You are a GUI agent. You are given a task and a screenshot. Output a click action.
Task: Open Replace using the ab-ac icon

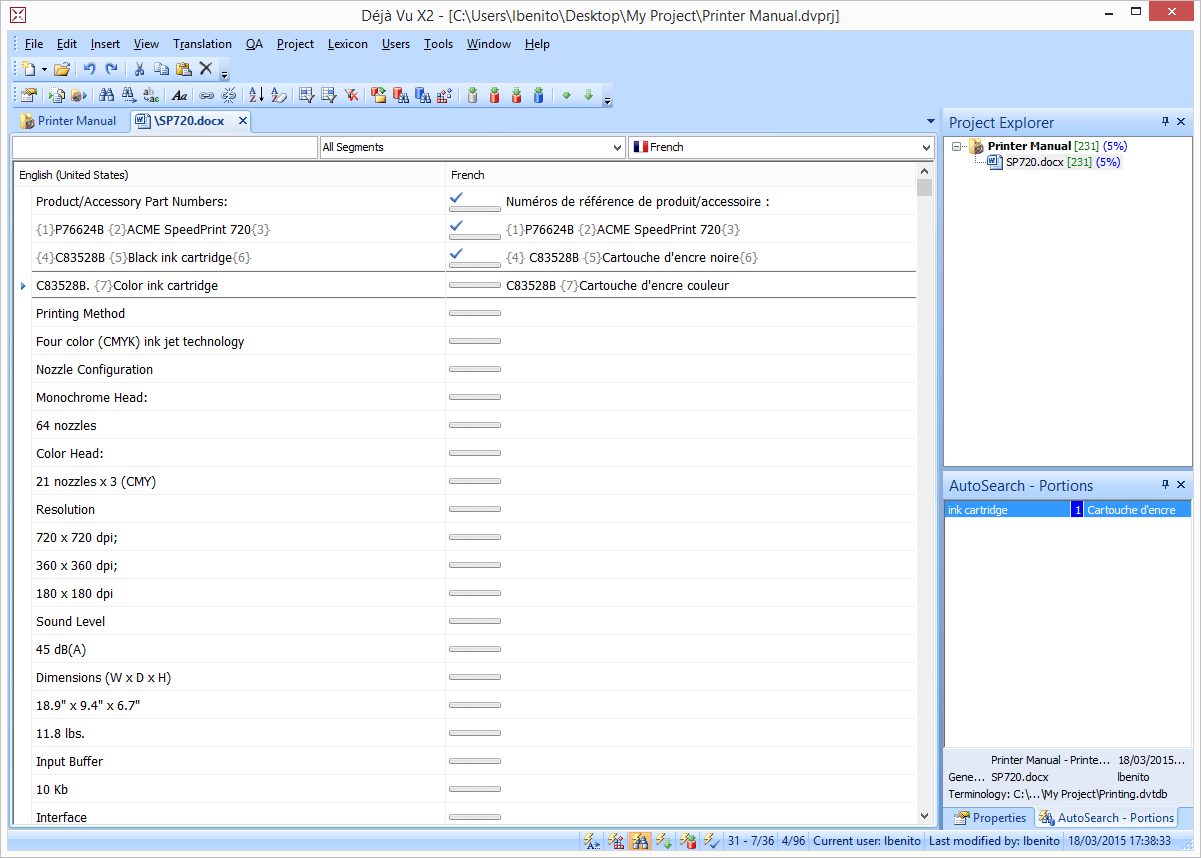click(151, 95)
